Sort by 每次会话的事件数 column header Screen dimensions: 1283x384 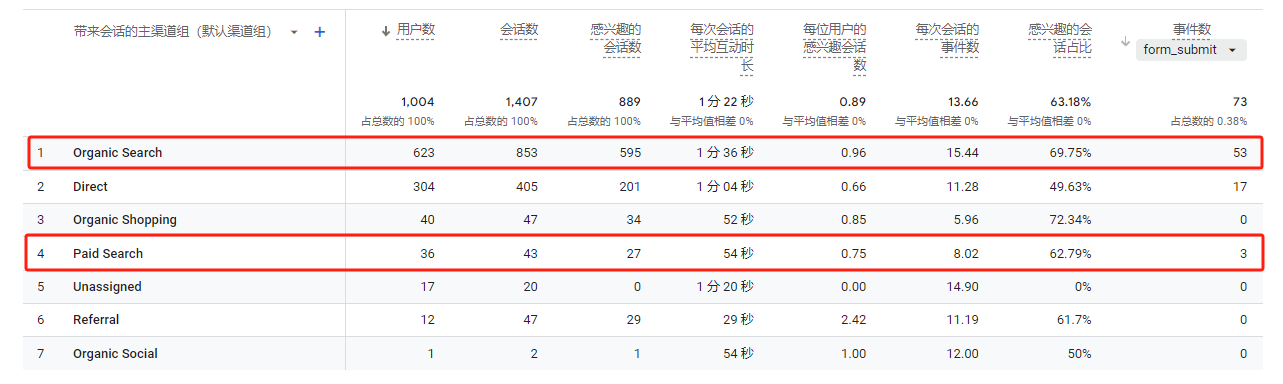tap(947, 38)
